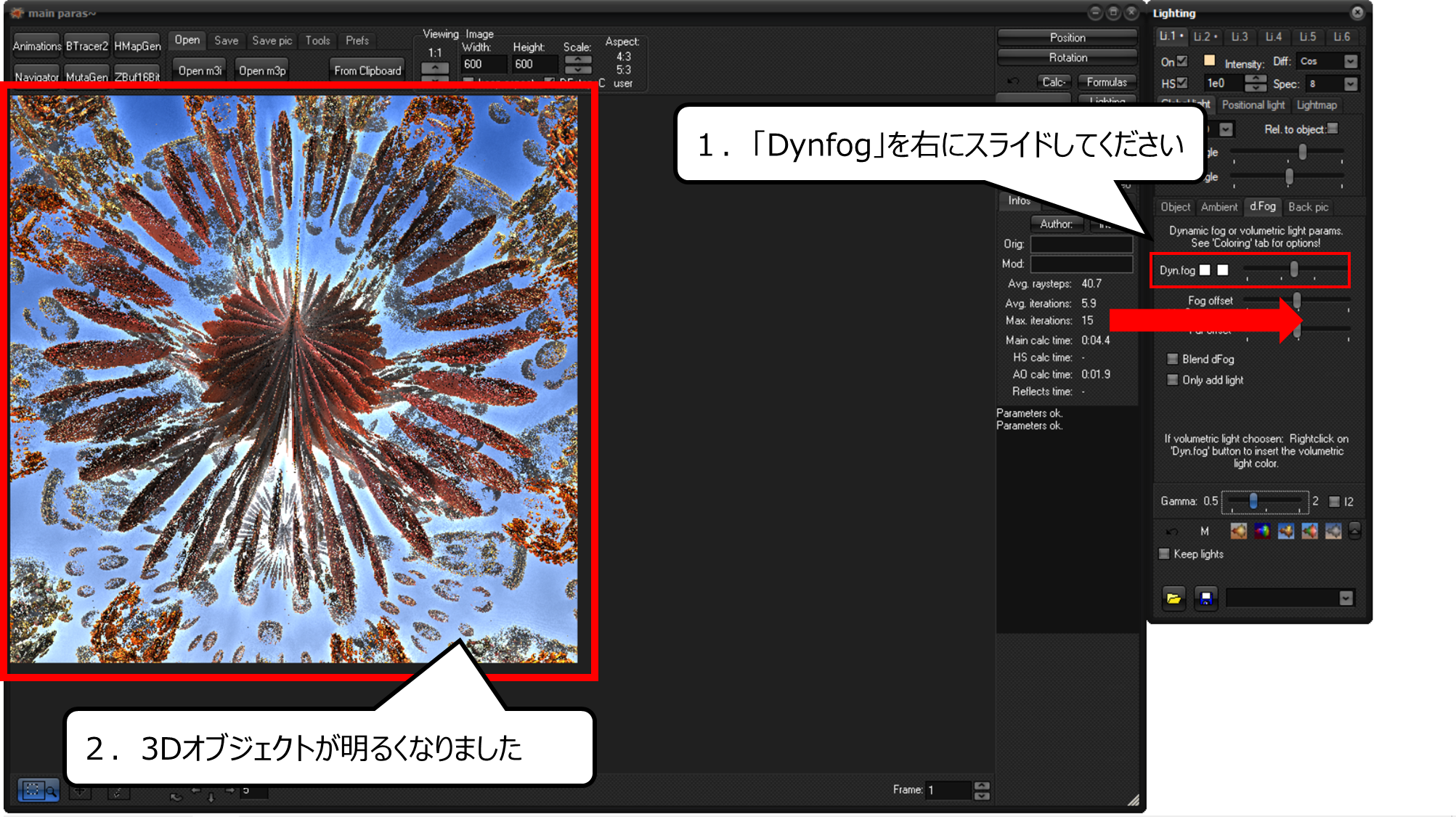The height and width of the screenshot is (817, 1456).
Task: Click the blue-sky orange lighting preset thumbnail
Action: pyautogui.click(x=1286, y=531)
